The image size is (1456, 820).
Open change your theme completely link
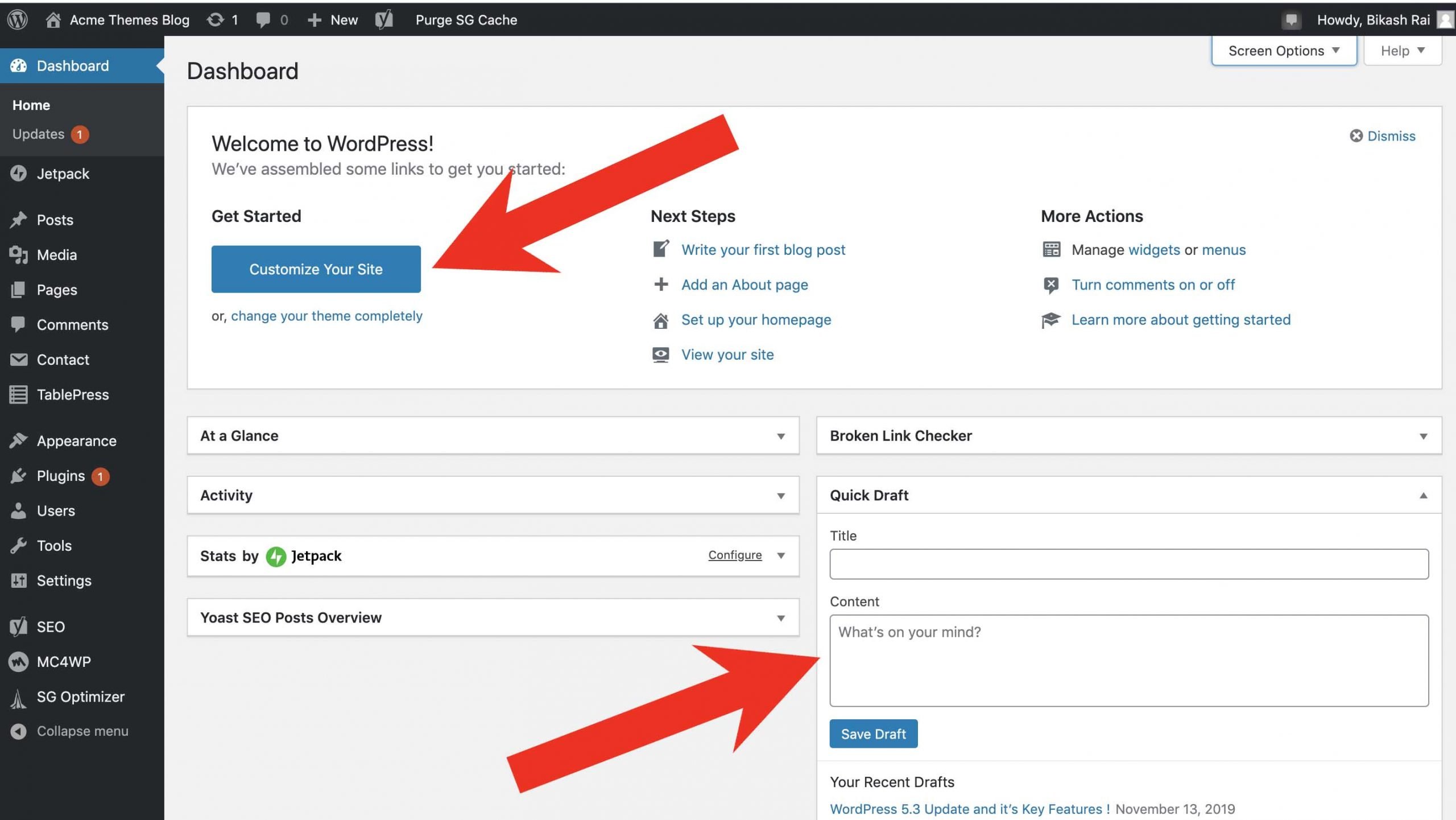(326, 316)
